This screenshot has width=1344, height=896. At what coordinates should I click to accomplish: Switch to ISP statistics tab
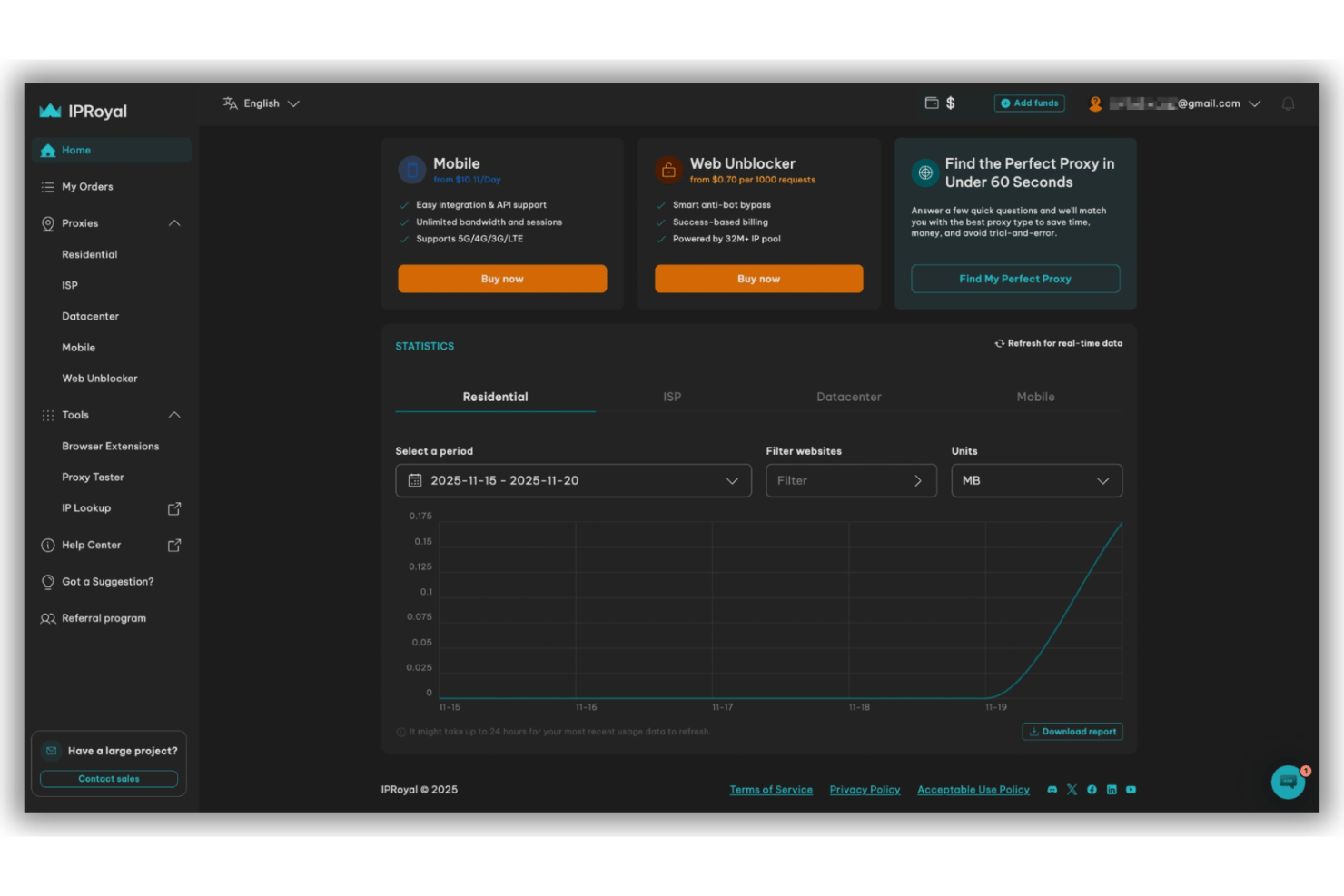click(672, 397)
